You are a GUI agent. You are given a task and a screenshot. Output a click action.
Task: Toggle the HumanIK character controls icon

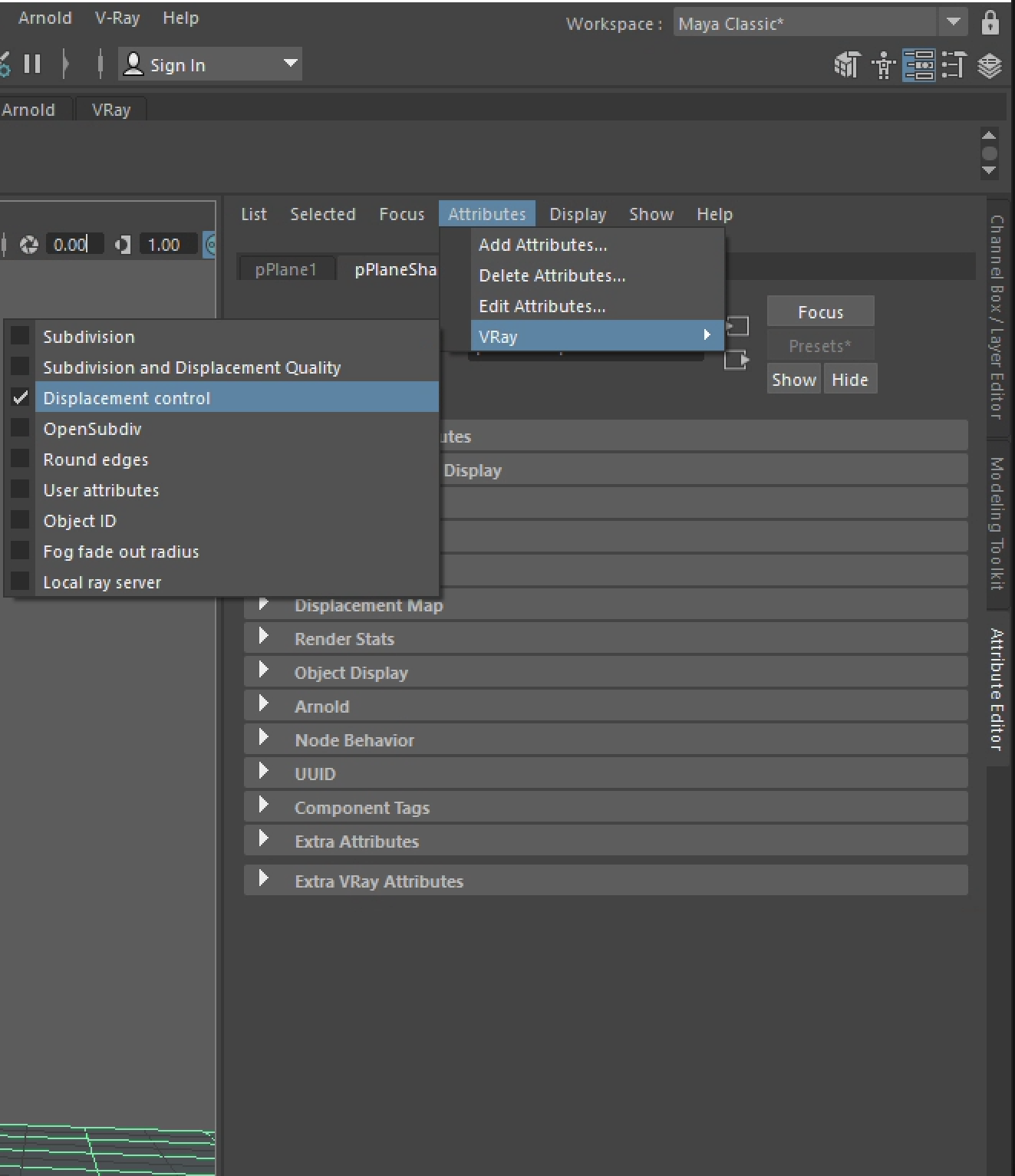(x=883, y=65)
